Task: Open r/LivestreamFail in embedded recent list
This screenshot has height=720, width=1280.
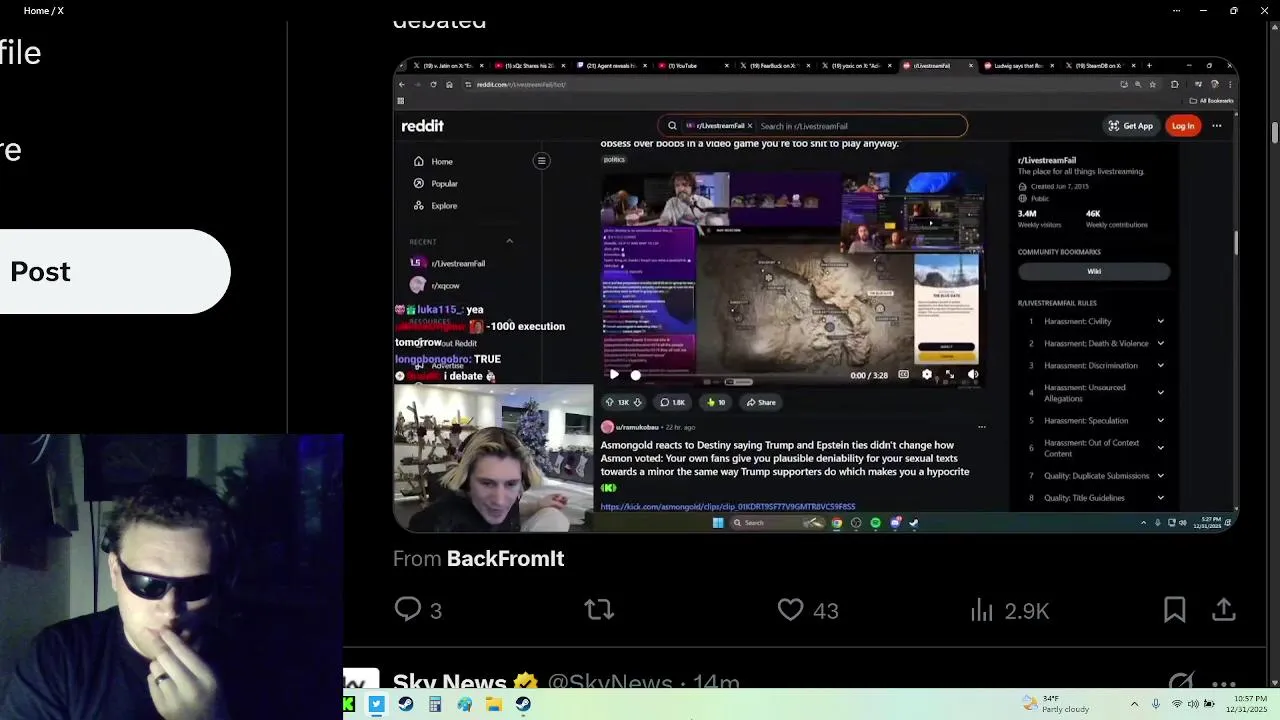Action: (448, 263)
